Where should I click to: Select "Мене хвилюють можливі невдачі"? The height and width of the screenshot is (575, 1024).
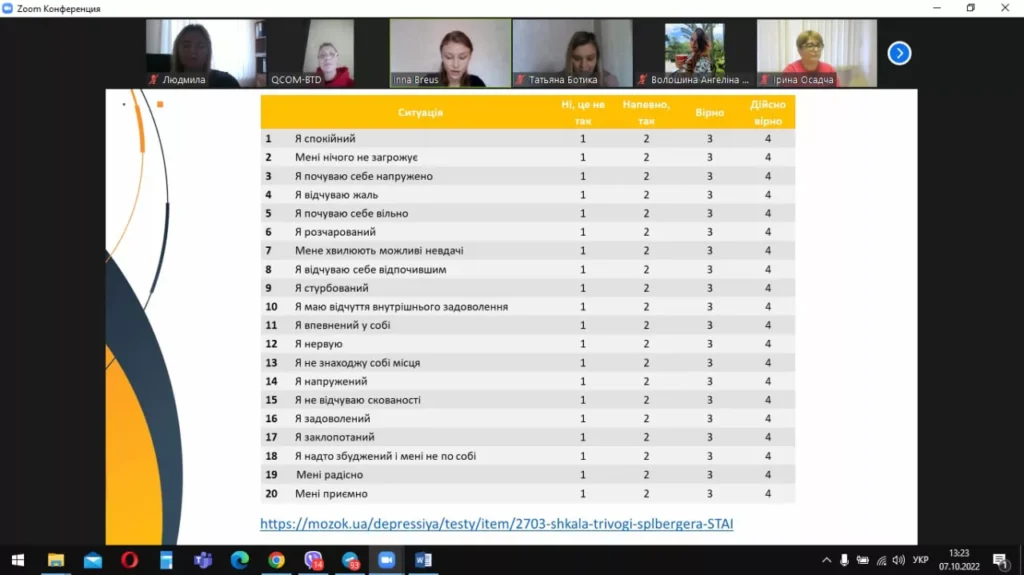coord(528,250)
